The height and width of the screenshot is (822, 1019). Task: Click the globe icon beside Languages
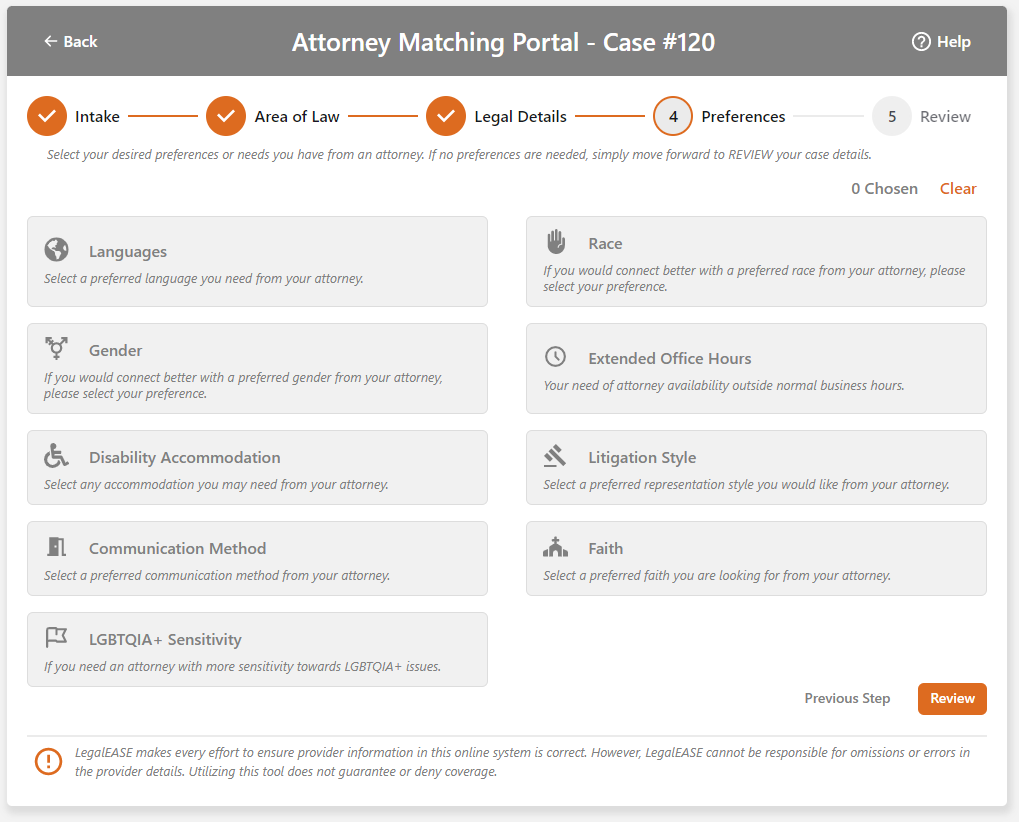pyautogui.click(x=56, y=250)
